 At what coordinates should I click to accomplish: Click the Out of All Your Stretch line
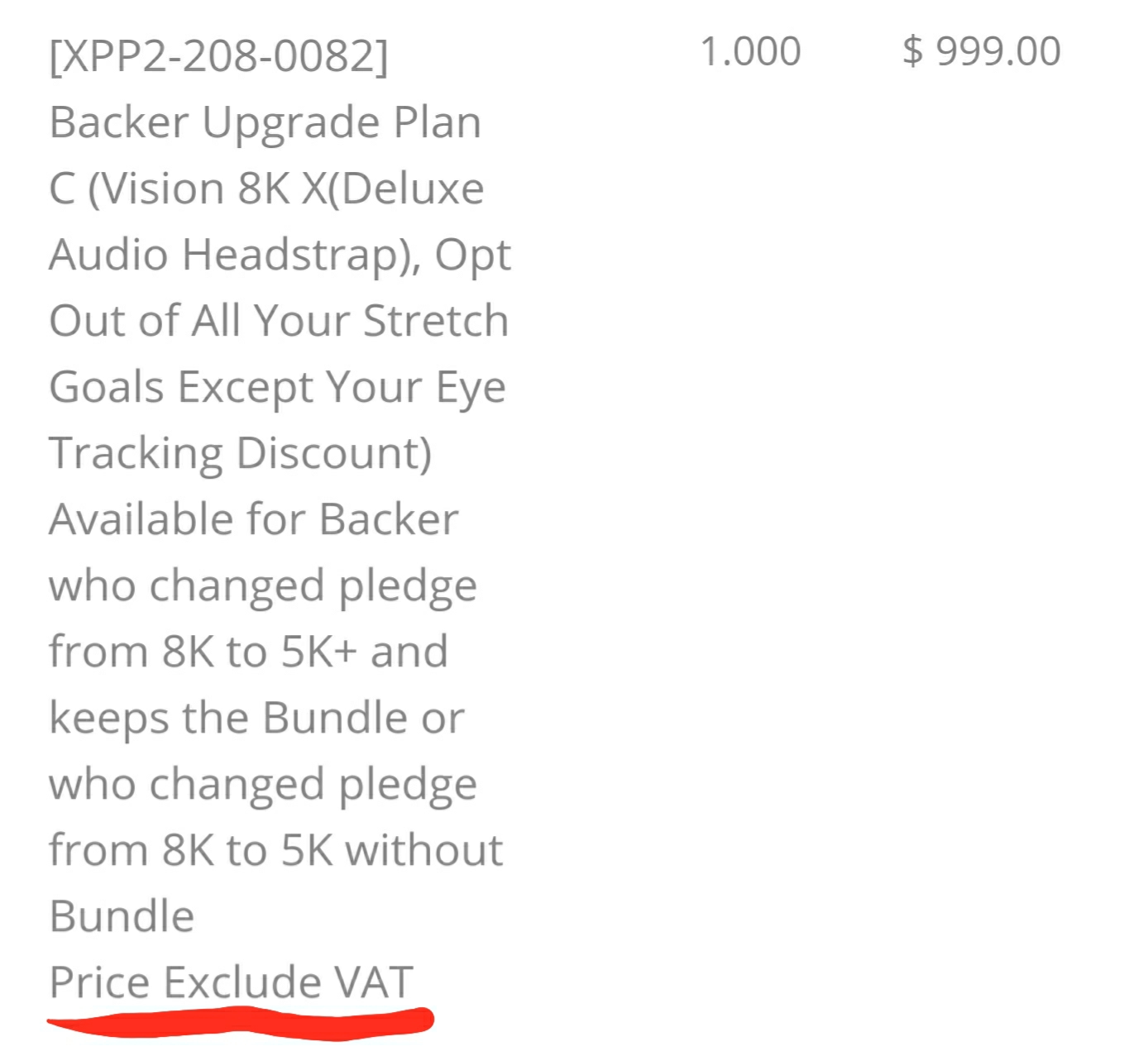coord(279,320)
